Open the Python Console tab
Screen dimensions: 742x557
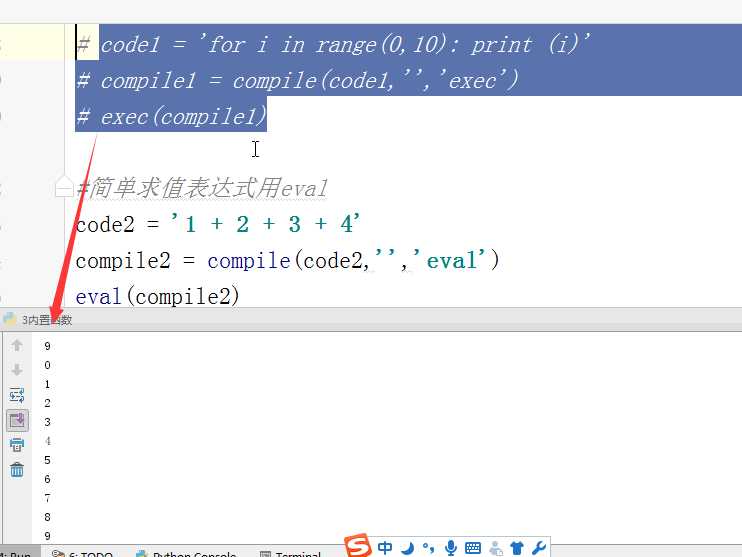point(186,554)
